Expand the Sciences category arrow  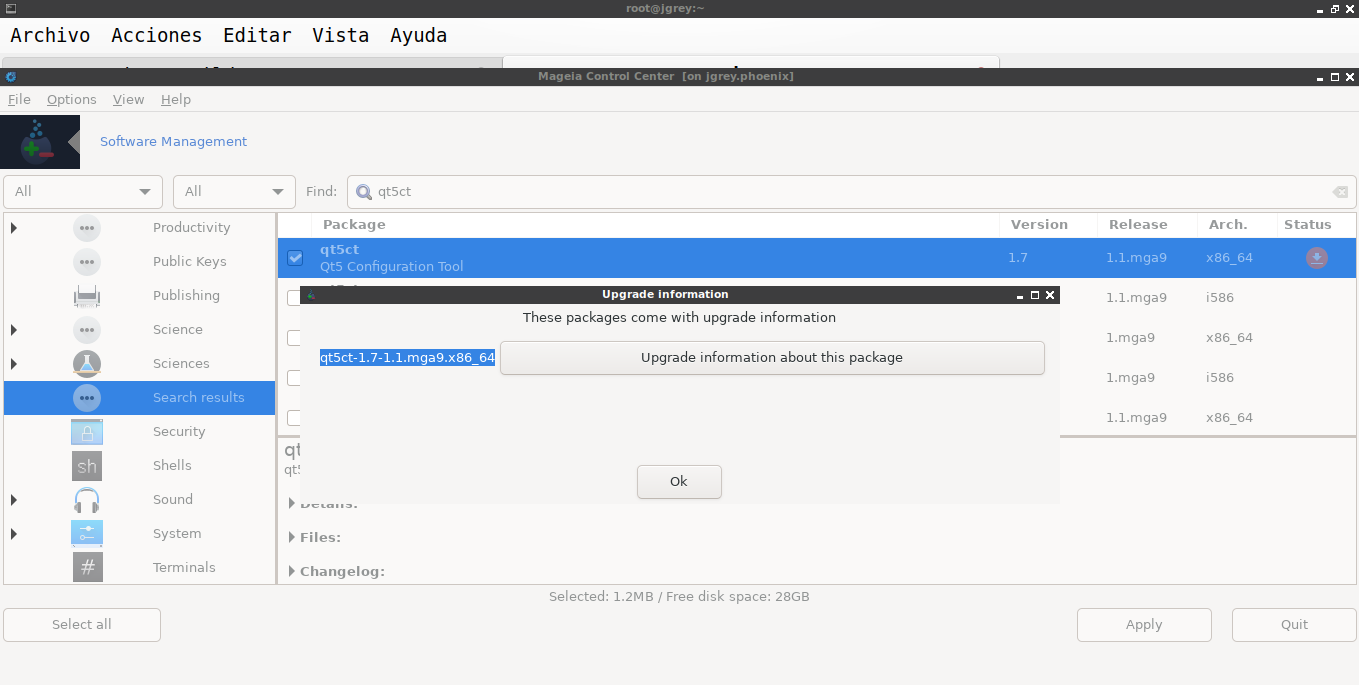14,364
